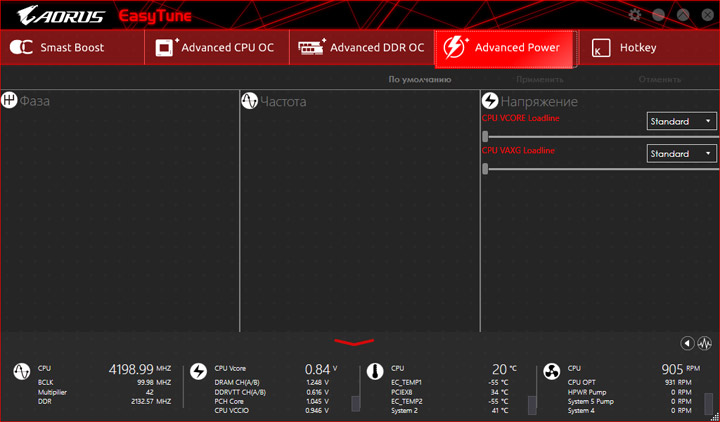720x422 pixels.
Task: Click the DDR 2132.57 MHZ value
Action: (x=151, y=401)
